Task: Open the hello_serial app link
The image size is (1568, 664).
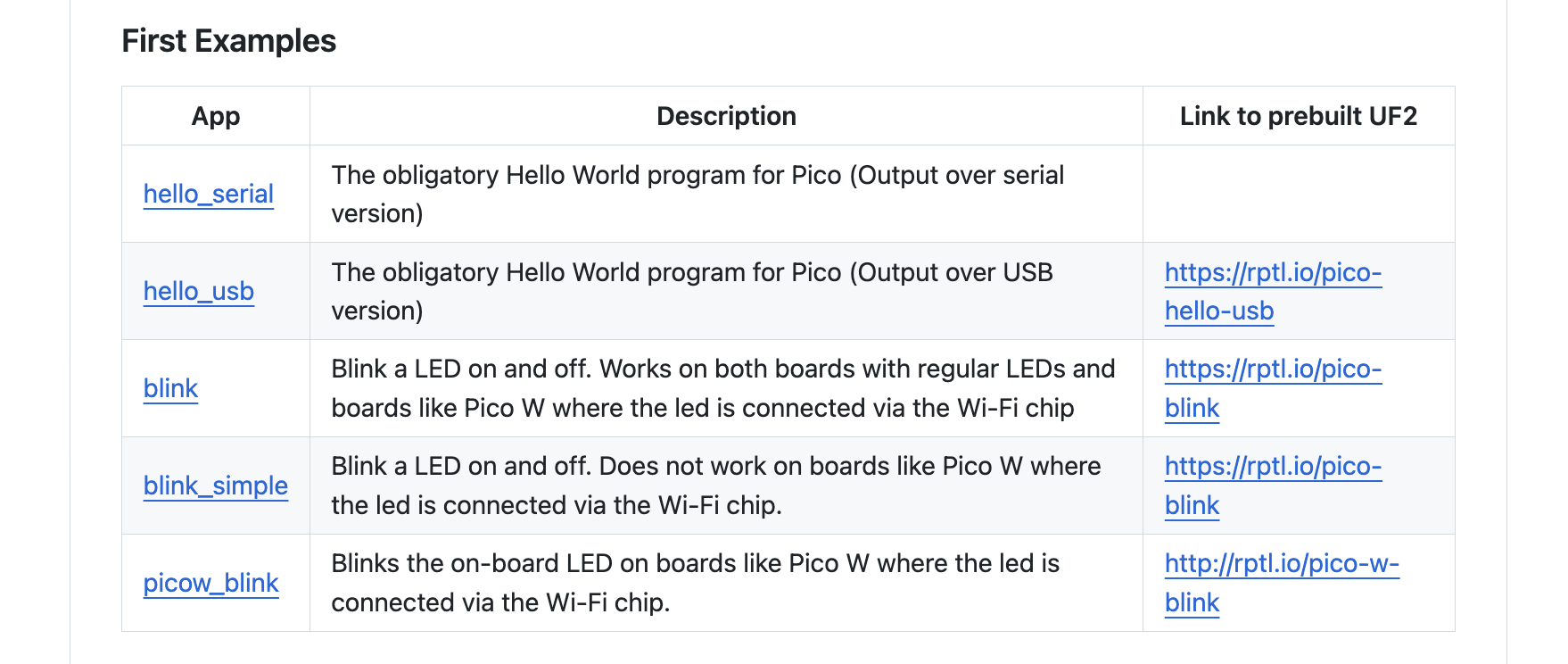Action: [x=208, y=194]
